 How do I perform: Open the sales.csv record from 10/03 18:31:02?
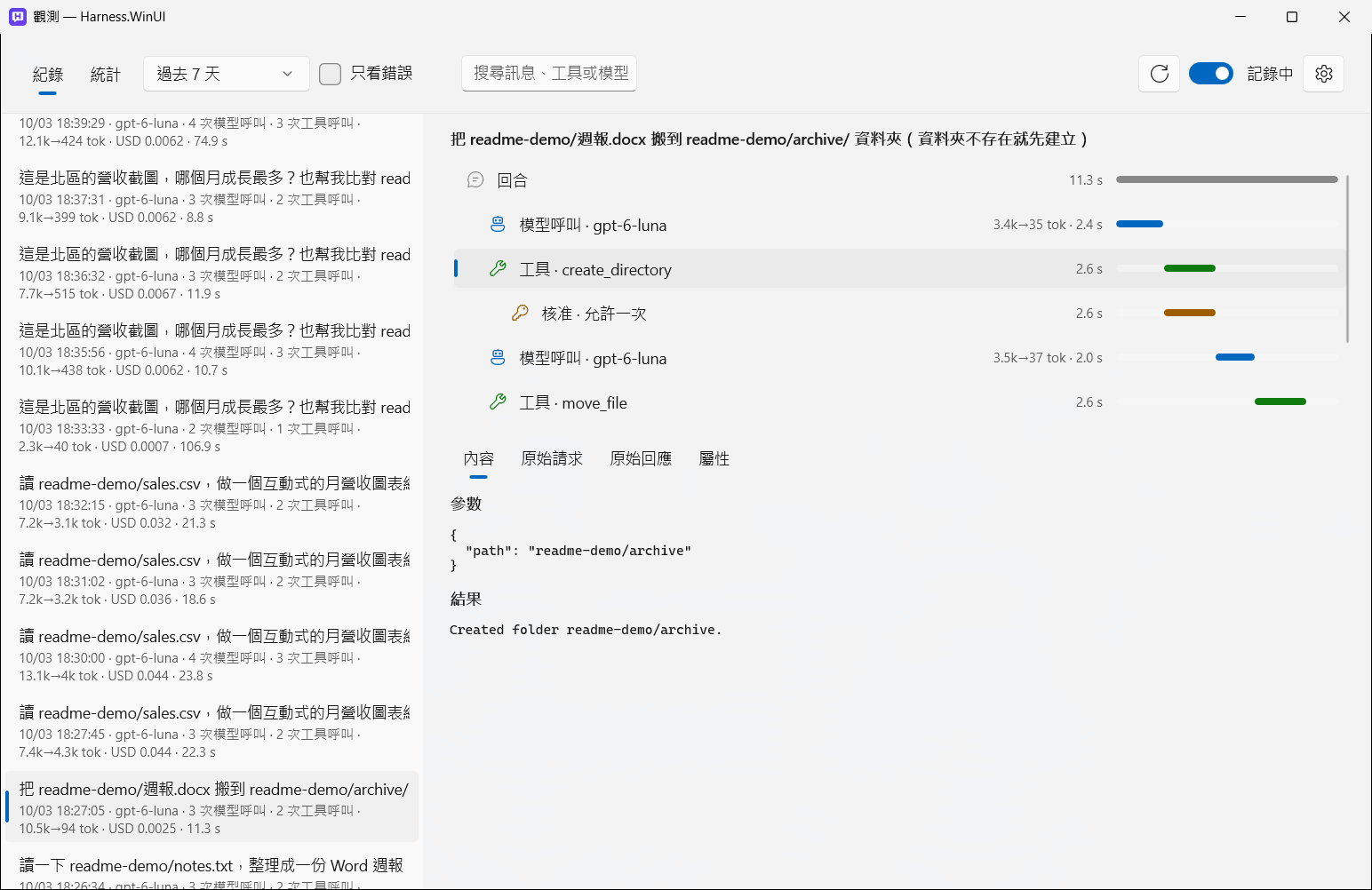211,578
